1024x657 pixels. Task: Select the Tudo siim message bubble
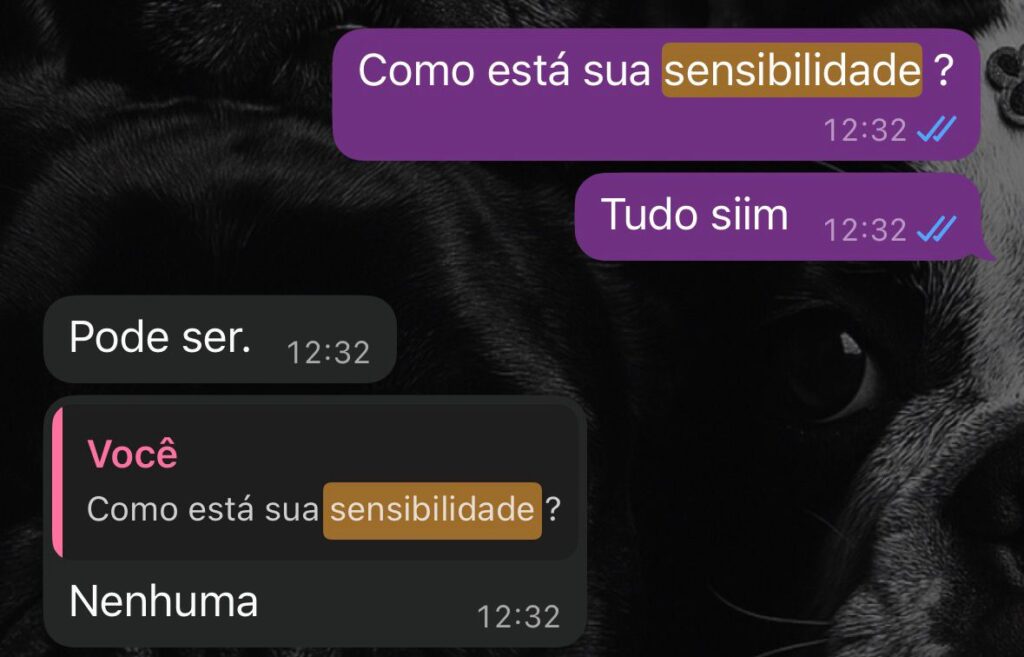point(778,217)
